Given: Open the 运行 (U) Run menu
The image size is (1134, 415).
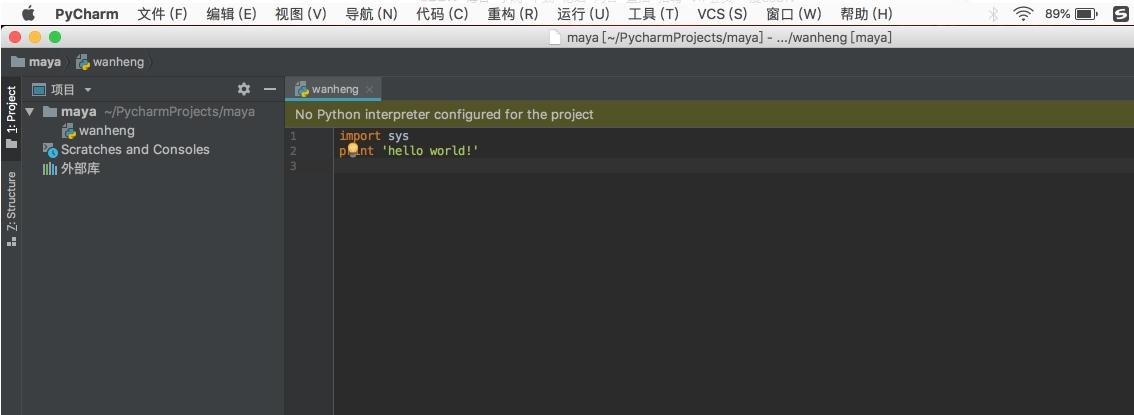Looking at the screenshot, I should [583, 14].
